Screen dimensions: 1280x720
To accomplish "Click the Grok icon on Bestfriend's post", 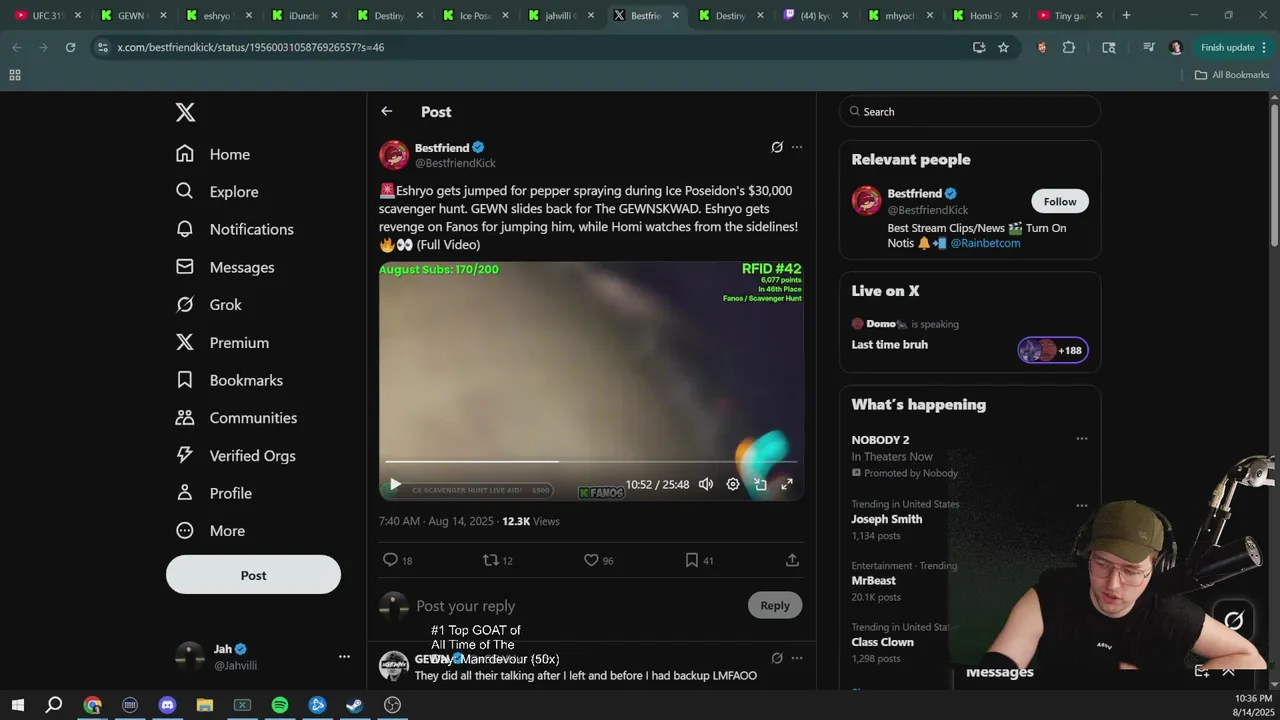I will pos(777,147).
